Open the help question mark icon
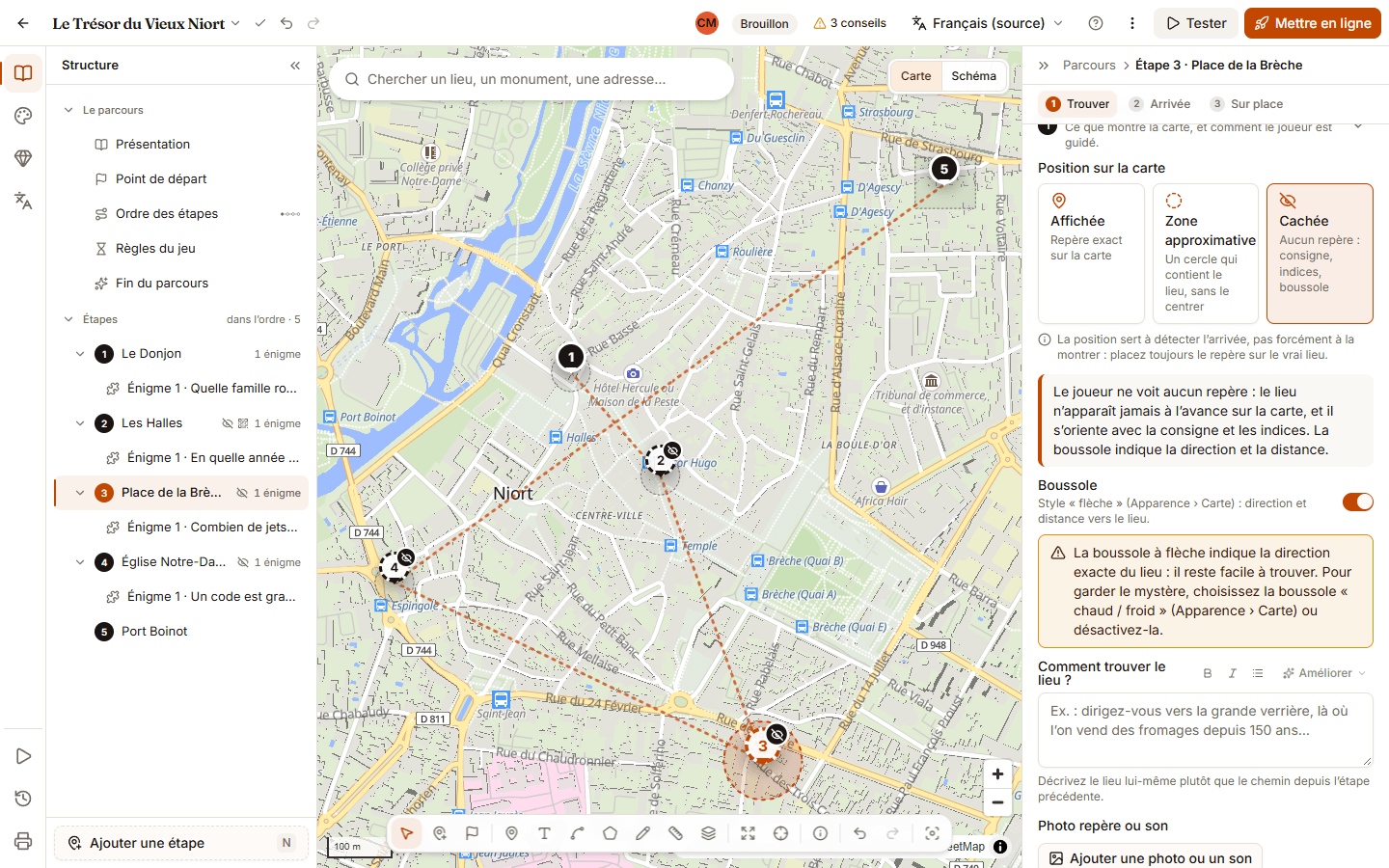1389x868 pixels. 1096,23
